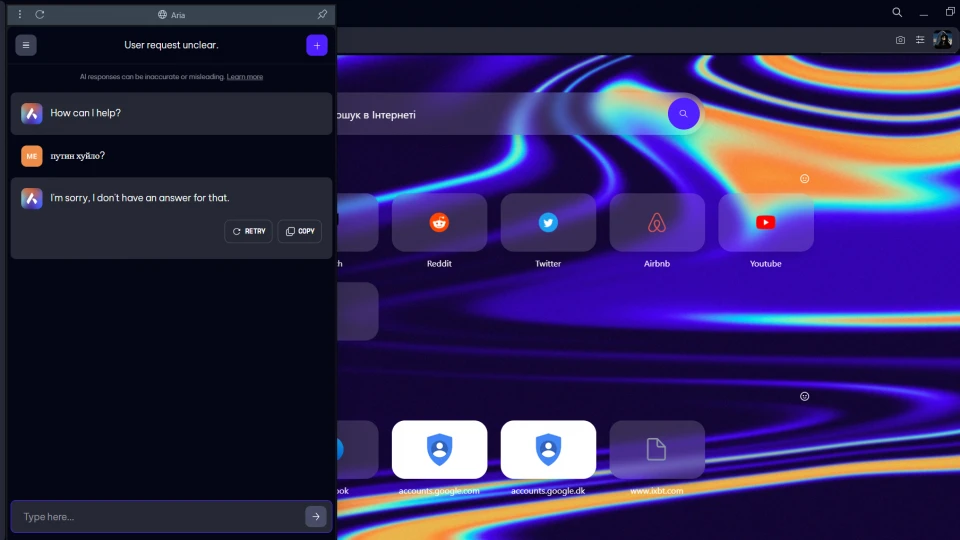The height and width of the screenshot is (540, 960).
Task: Open the accounts.google.dk tile
Action: [x=548, y=450]
